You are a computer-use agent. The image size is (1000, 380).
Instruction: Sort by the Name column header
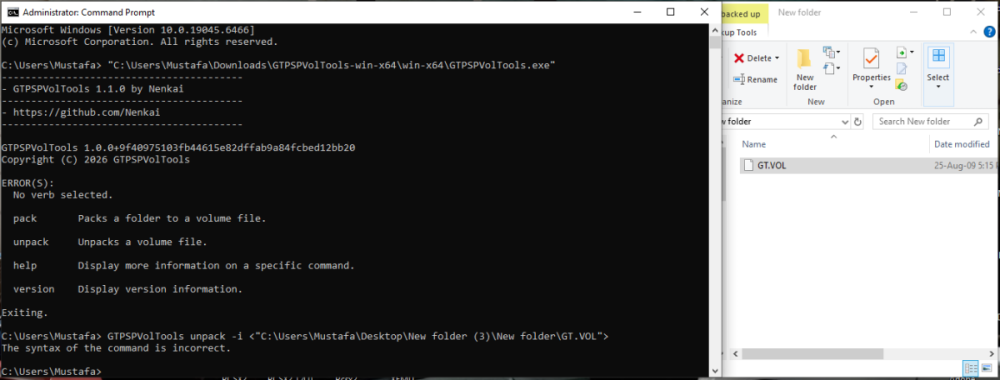[x=754, y=144]
